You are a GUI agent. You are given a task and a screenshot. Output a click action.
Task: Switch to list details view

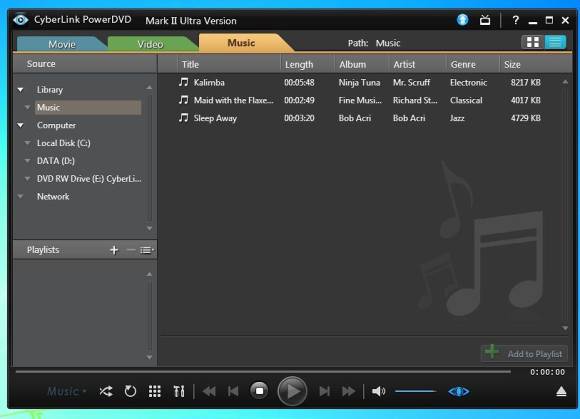pos(555,42)
